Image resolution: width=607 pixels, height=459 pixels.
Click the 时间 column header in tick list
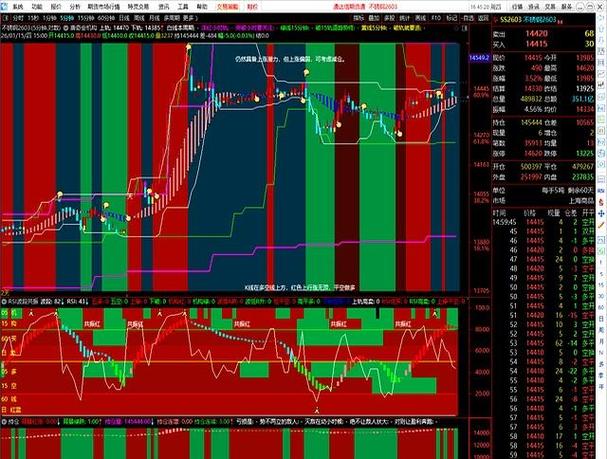[499, 213]
